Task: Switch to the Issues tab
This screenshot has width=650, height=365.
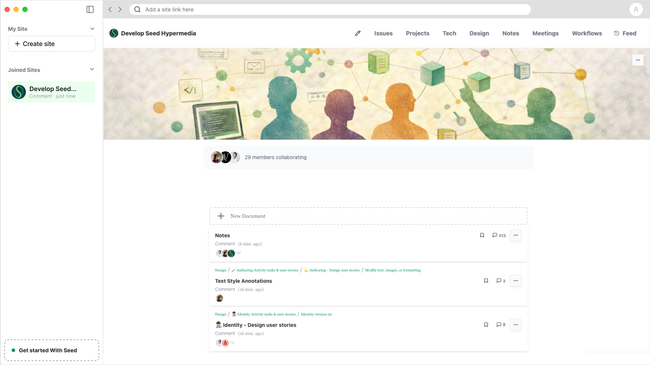Action: [x=383, y=33]
